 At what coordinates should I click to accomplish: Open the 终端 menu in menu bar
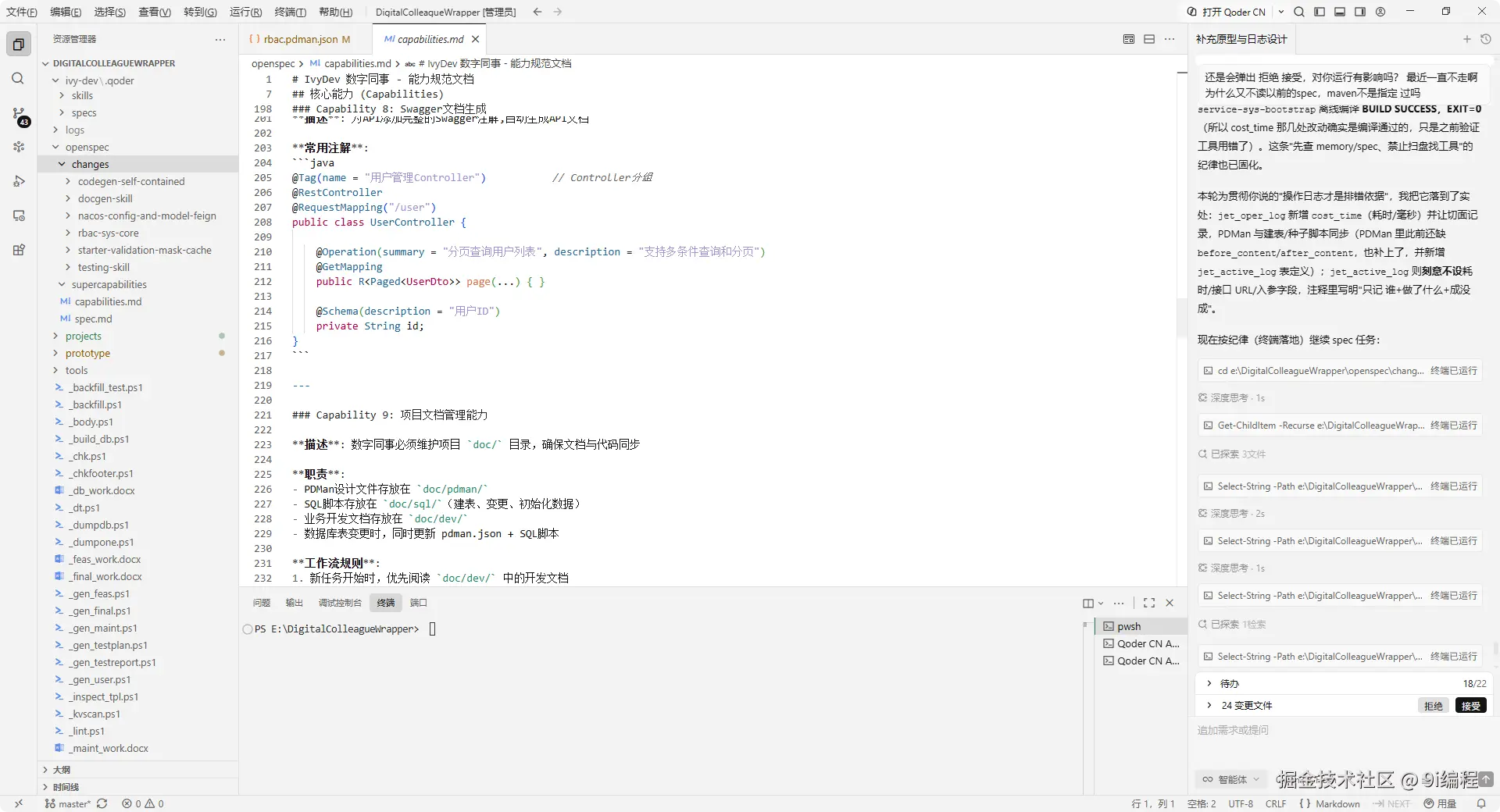tap(290, 12)
